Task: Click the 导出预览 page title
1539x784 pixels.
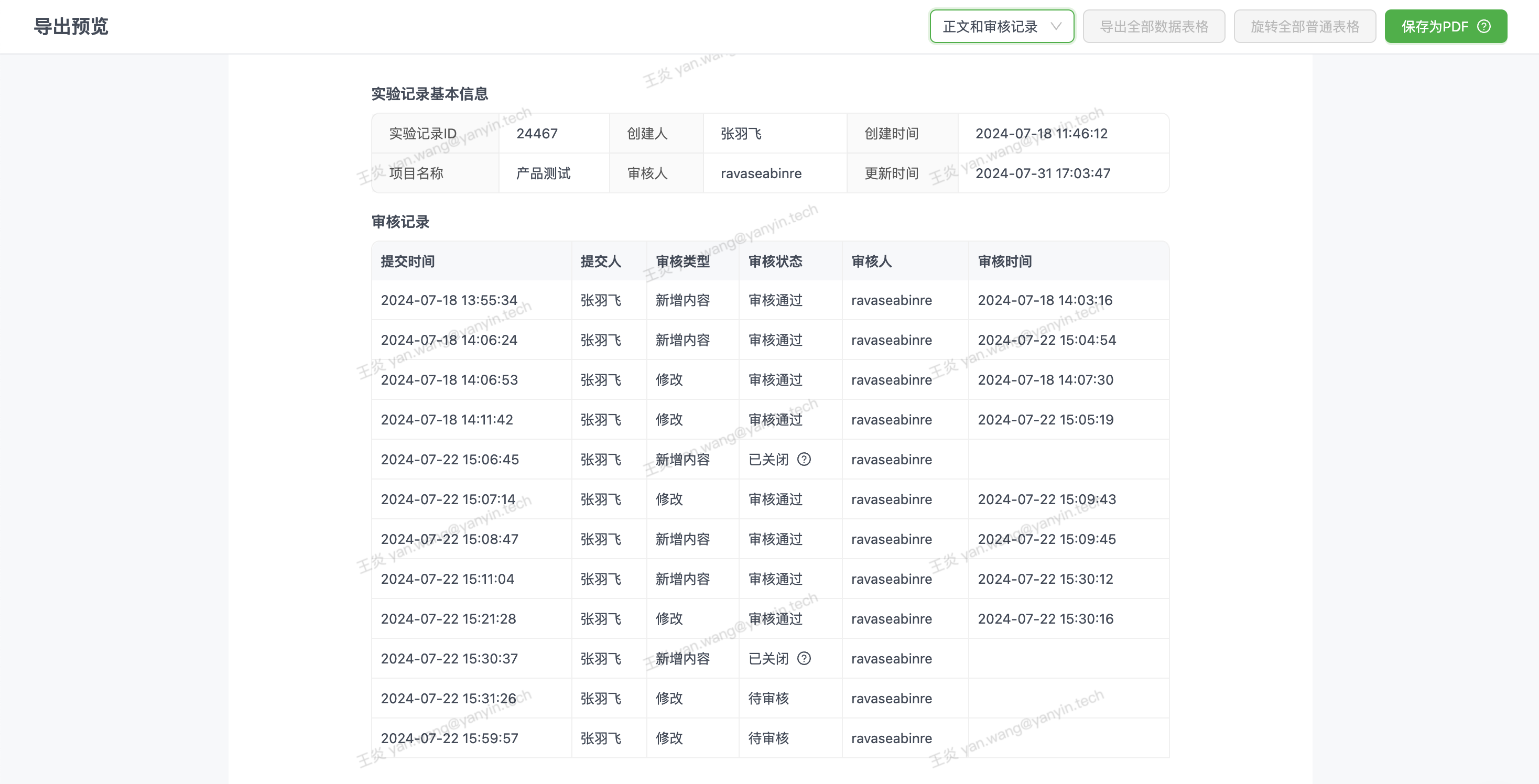Action: click(x=71, y=26)
